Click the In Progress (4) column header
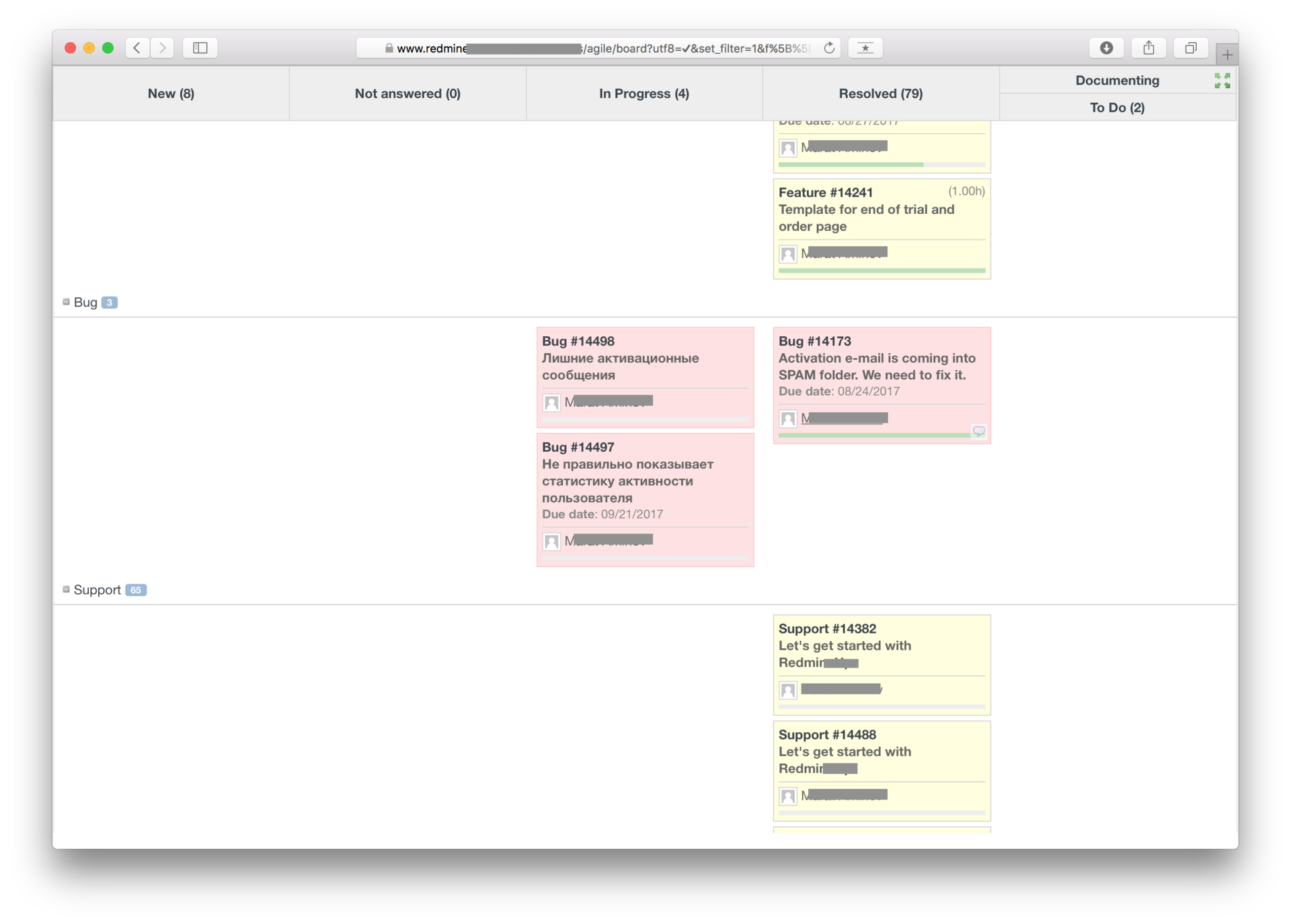The height and width of the screenshot is (924, 1291). click(x=643, y=93)
